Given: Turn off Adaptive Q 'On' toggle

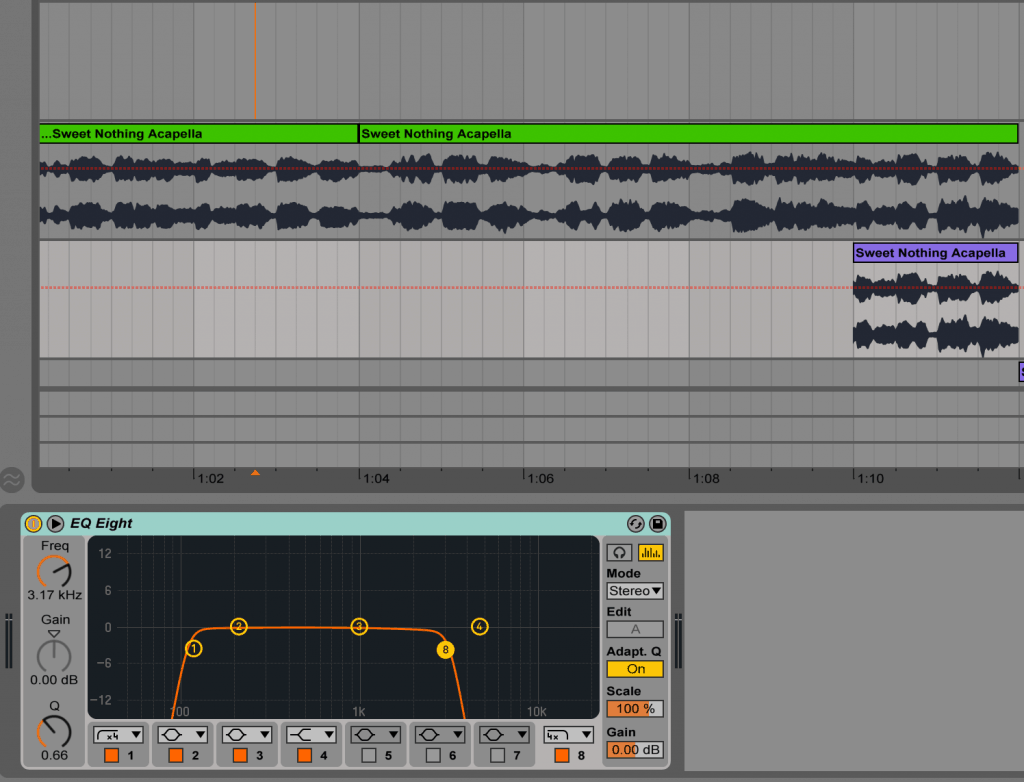Looking at the screenshot, I should 635,669.
